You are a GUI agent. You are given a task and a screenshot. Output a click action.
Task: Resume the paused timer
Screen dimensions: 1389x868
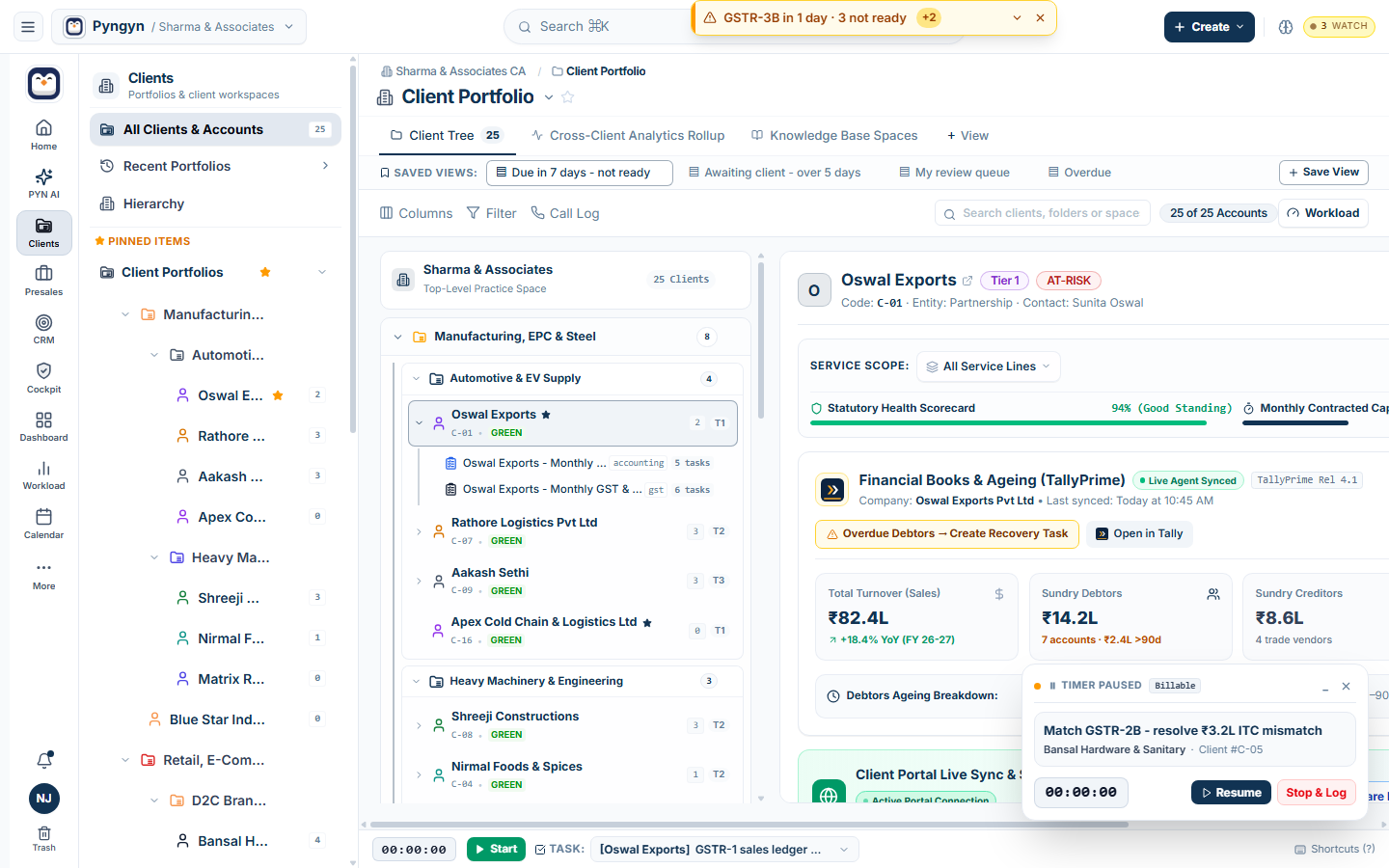pos(1231,793)
